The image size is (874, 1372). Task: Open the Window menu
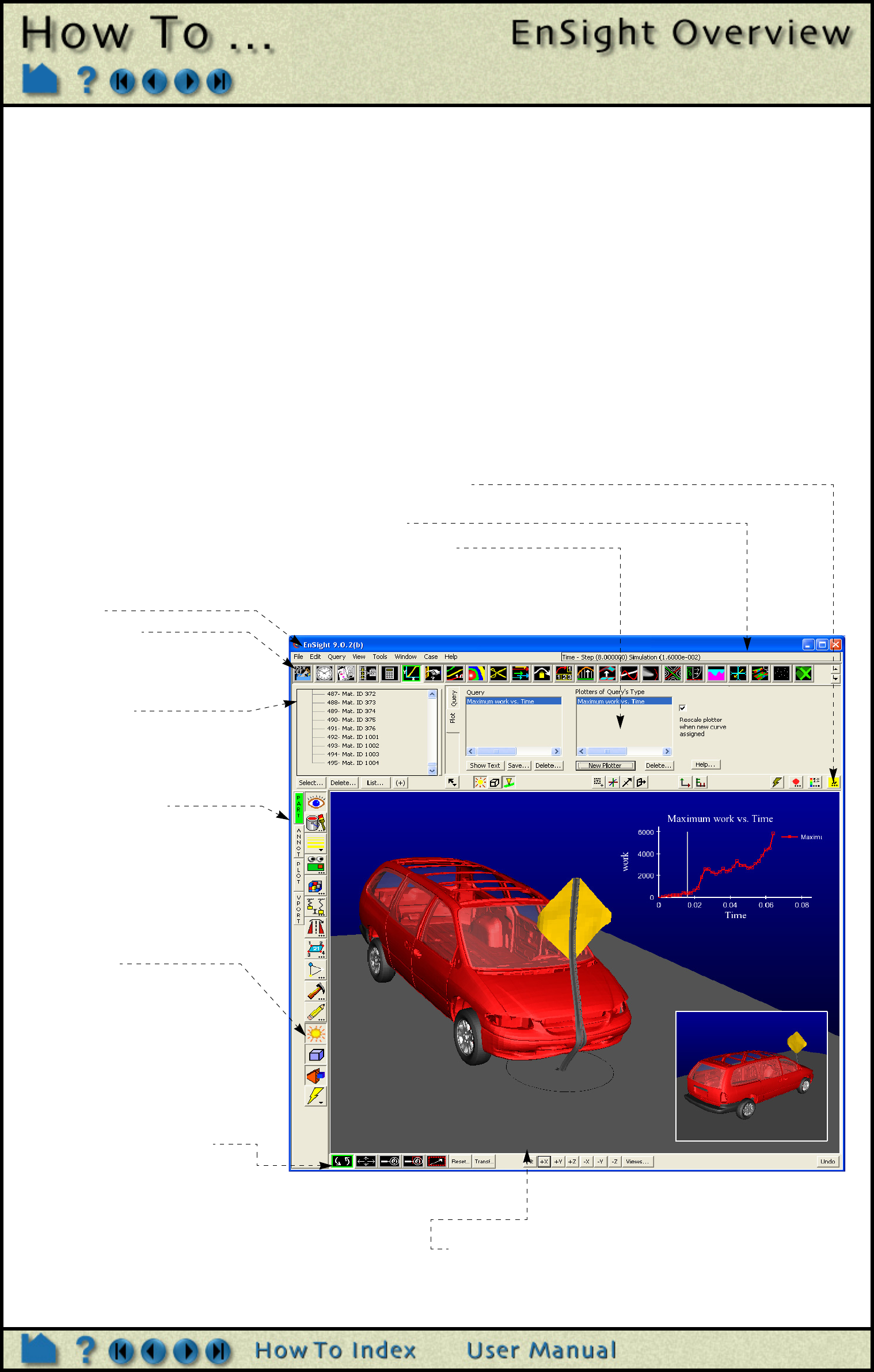(405, 657)
